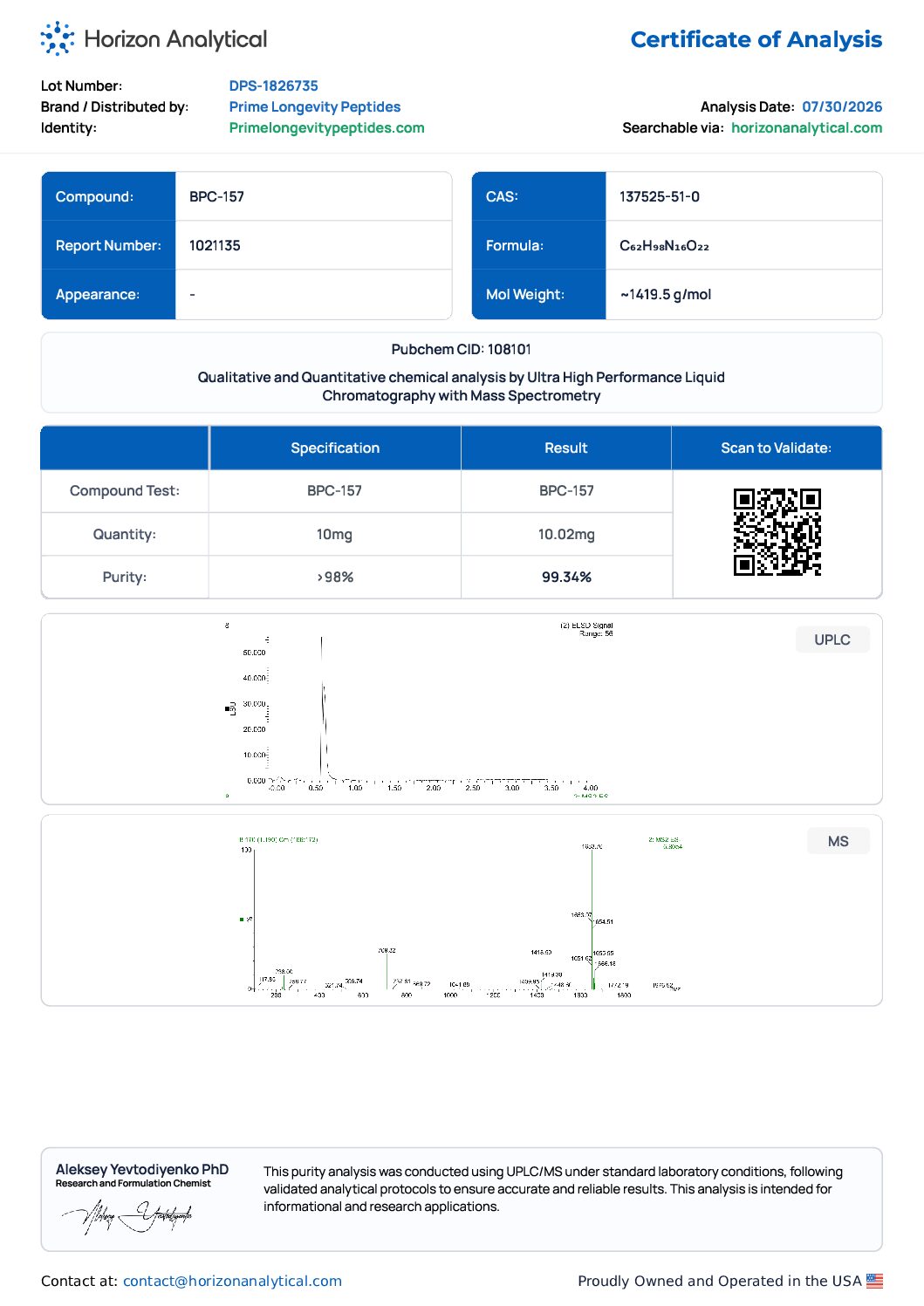This screenshot has width=924, height=1306.
Task: Click the Result column header
Action: [x=566, y=448]
